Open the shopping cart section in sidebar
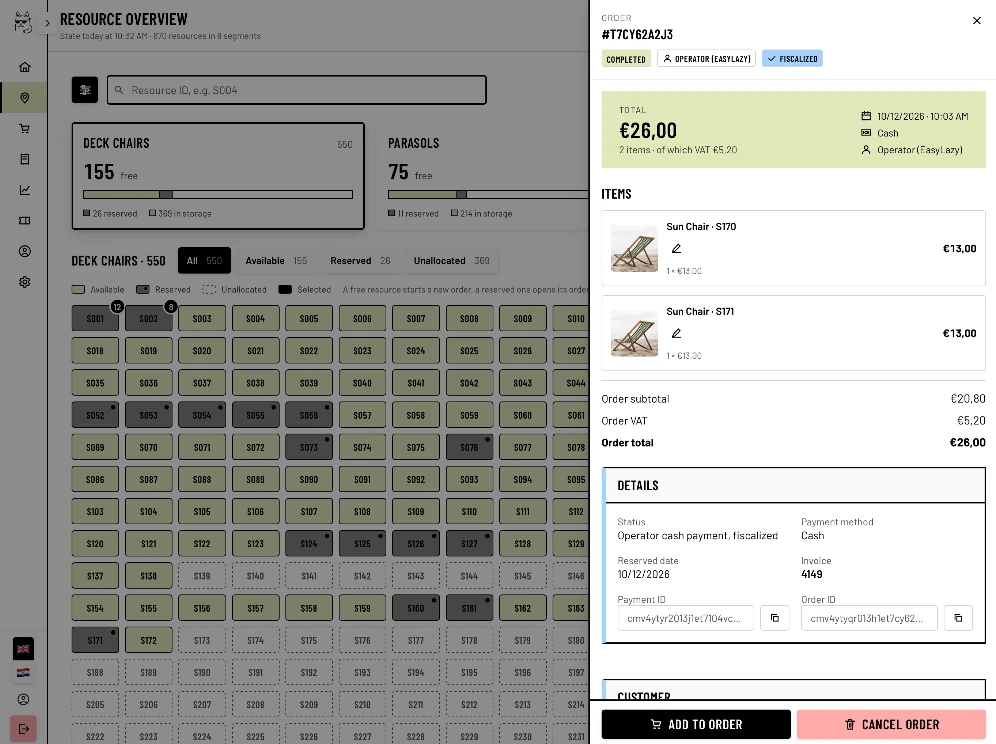The image size is (996, 744). tap(25, 128)
